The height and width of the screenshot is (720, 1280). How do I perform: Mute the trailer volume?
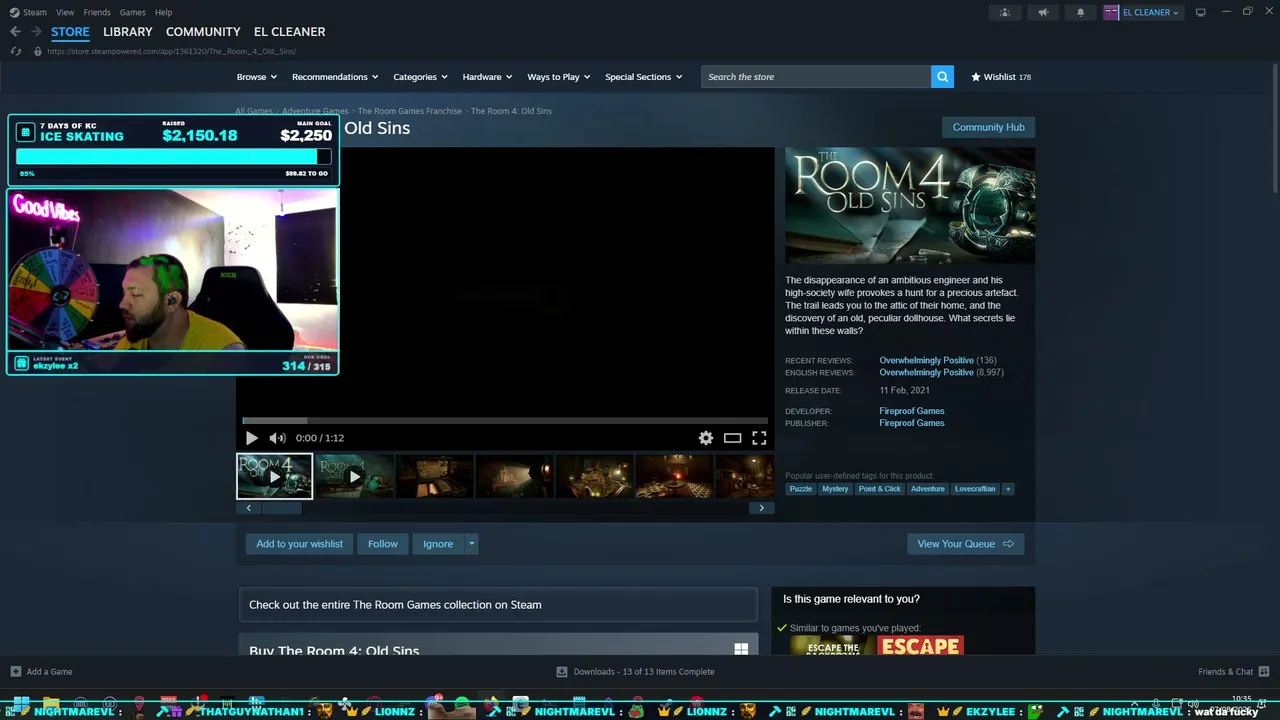pos(277,438)
